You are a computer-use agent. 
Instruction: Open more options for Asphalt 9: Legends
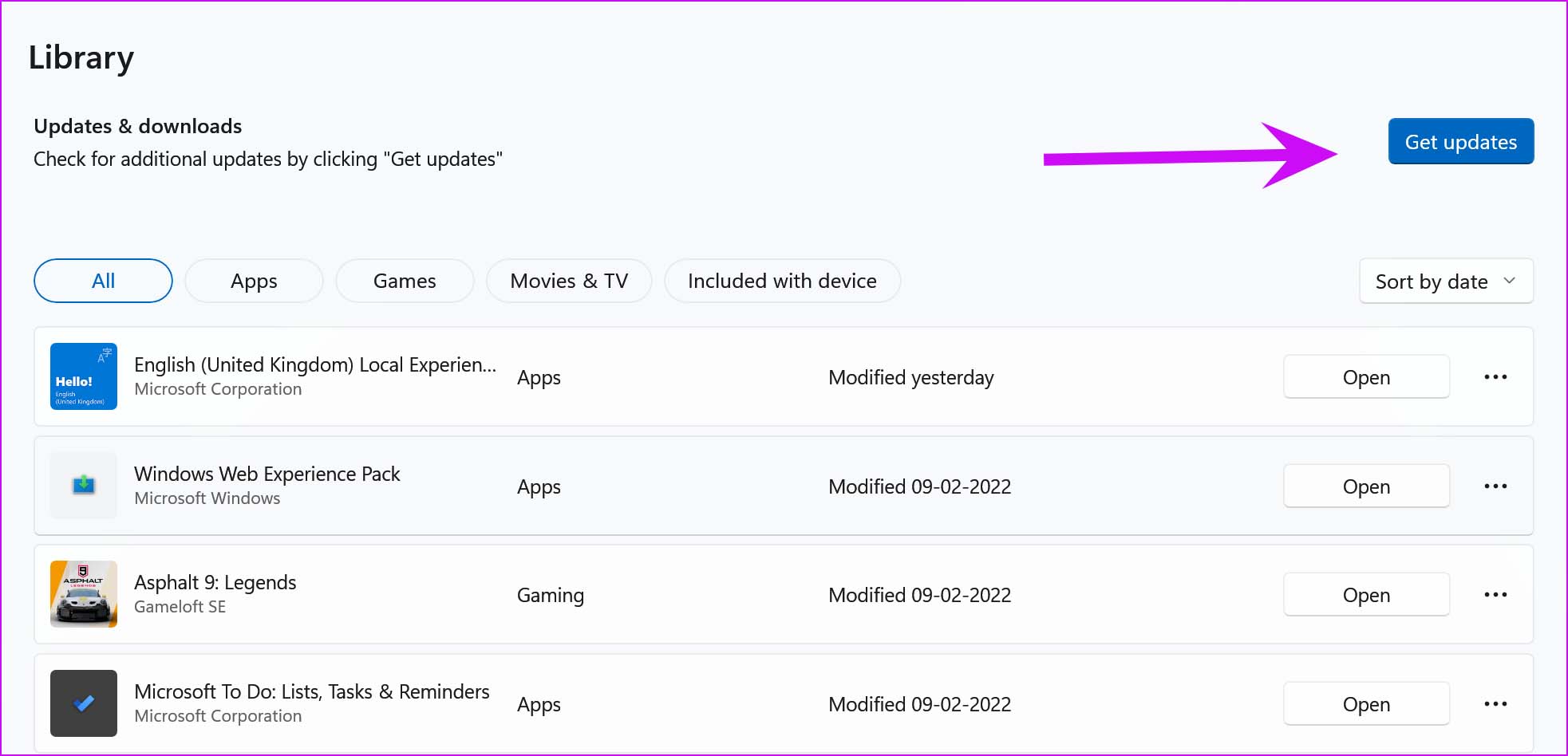[1495, 594]
